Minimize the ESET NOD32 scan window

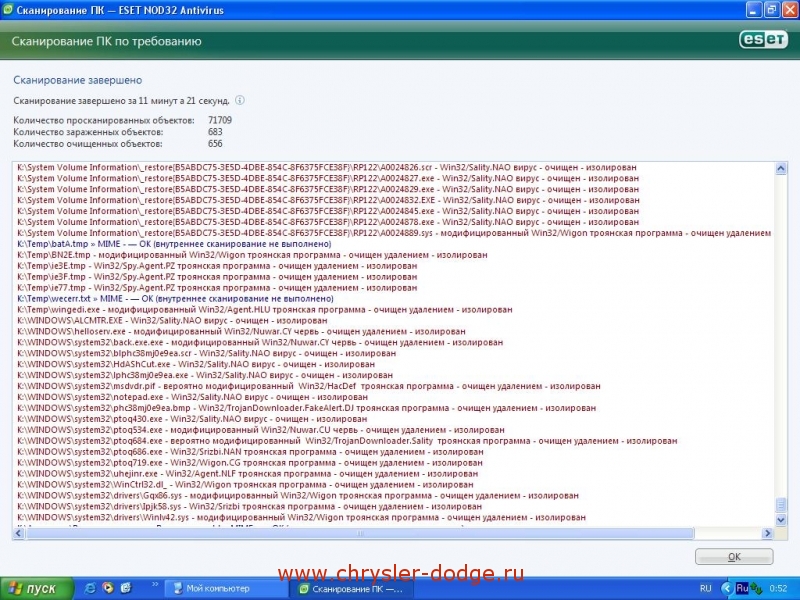(754, 10)
